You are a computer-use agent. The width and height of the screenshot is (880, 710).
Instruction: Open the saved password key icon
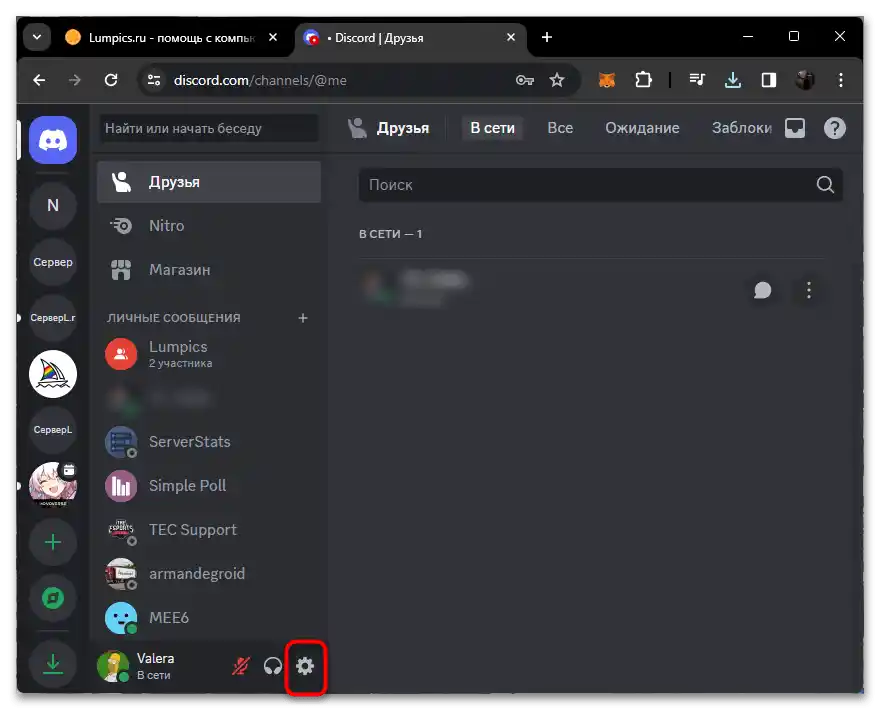(524, 80)
